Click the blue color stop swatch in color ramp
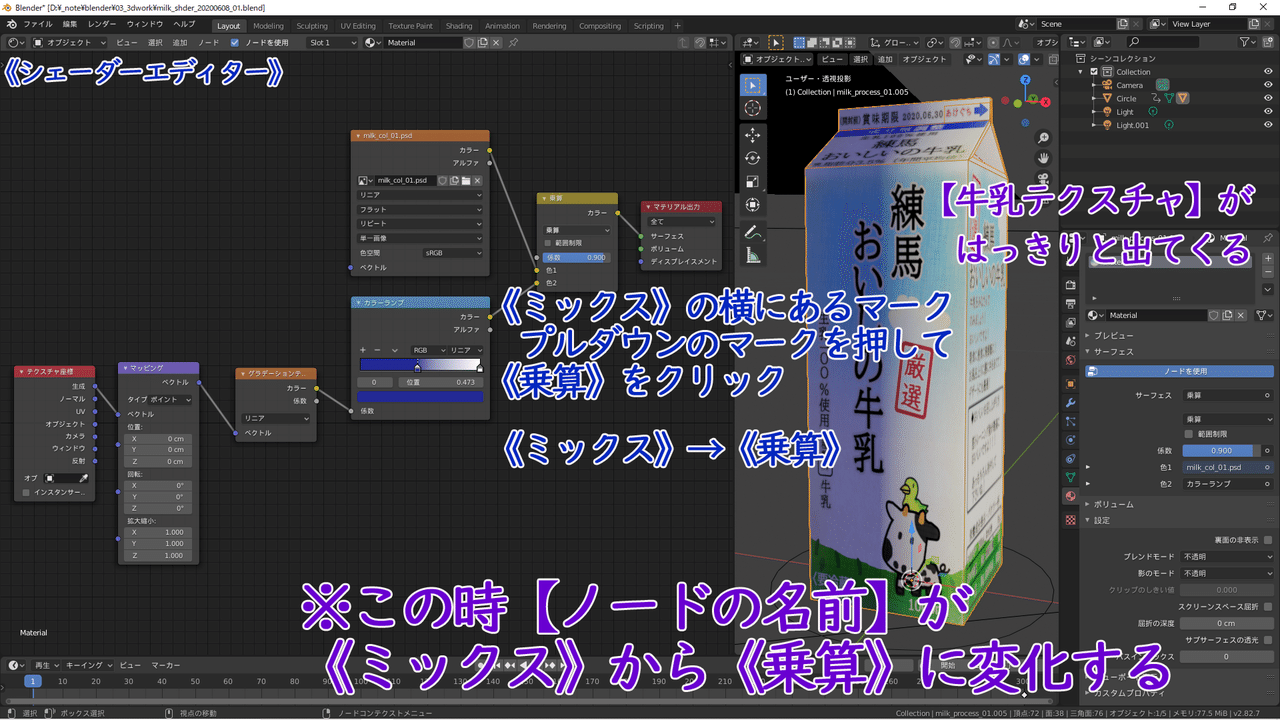The image size is (1280, 720). coord(420,397)
